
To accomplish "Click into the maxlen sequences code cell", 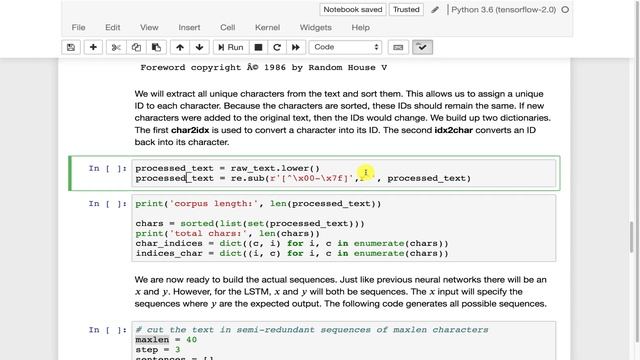I will (x=343, y=341).
